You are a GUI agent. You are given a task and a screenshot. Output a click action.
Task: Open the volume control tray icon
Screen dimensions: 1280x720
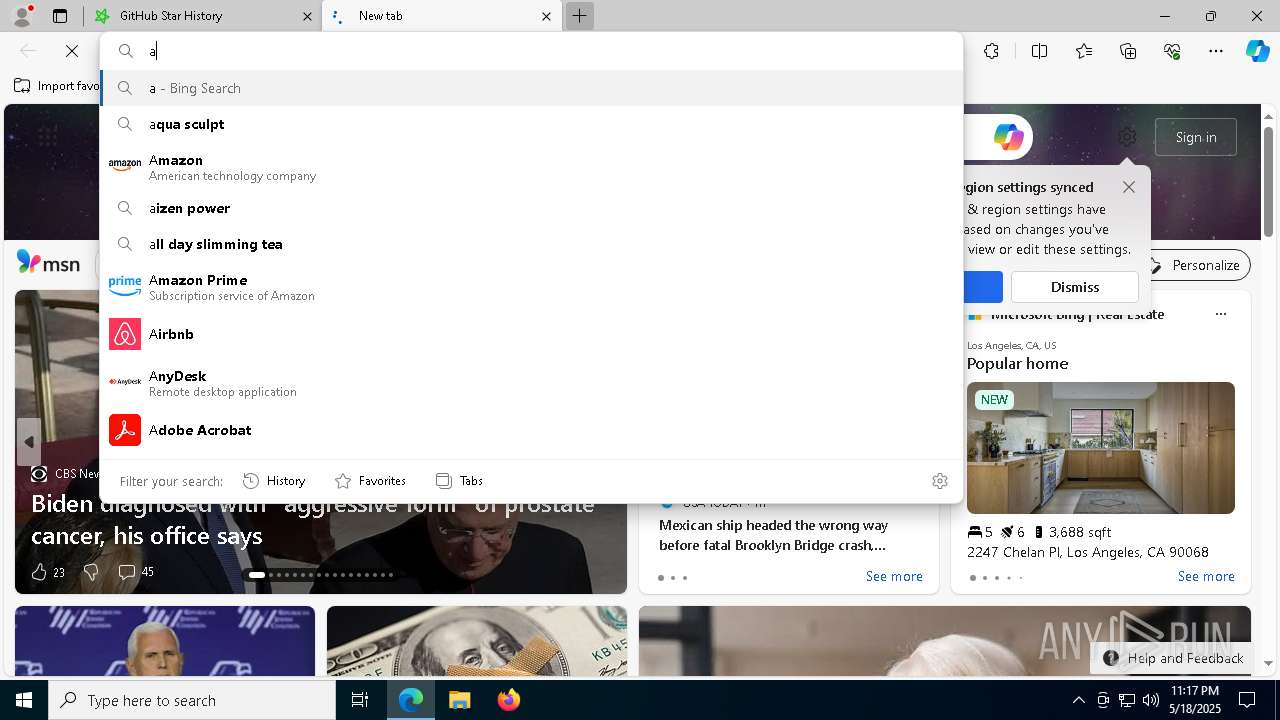(1151, 700)
